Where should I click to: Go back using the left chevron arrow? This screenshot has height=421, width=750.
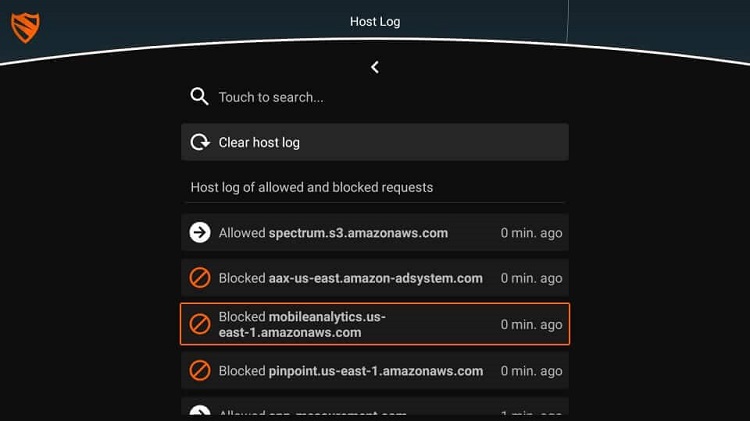pos(375,67)
